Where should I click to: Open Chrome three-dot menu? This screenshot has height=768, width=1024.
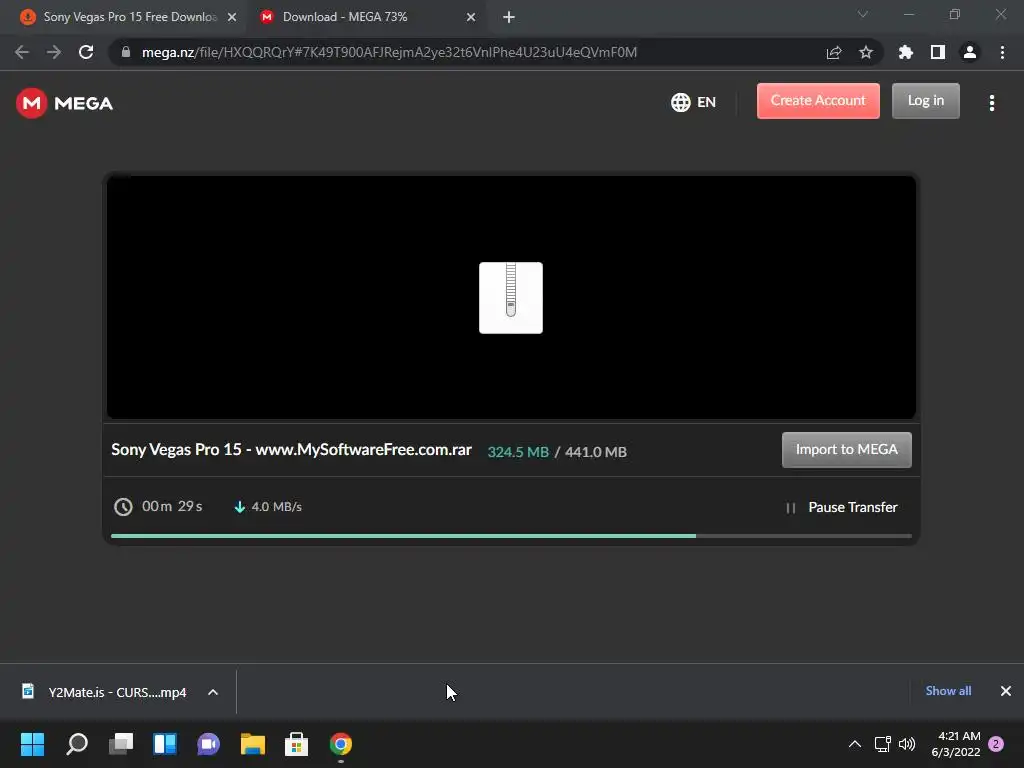pos(1002,52)
